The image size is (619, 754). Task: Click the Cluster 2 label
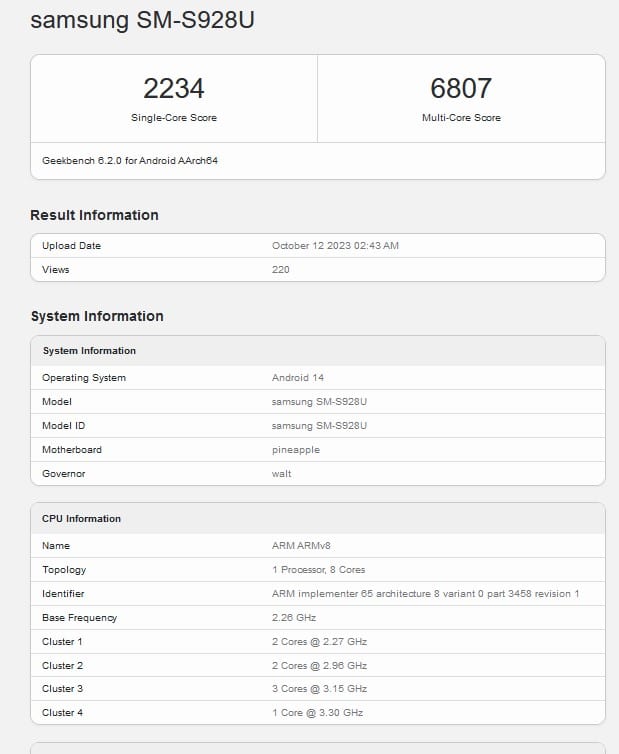pyautogui.click(x=63, y=666)
